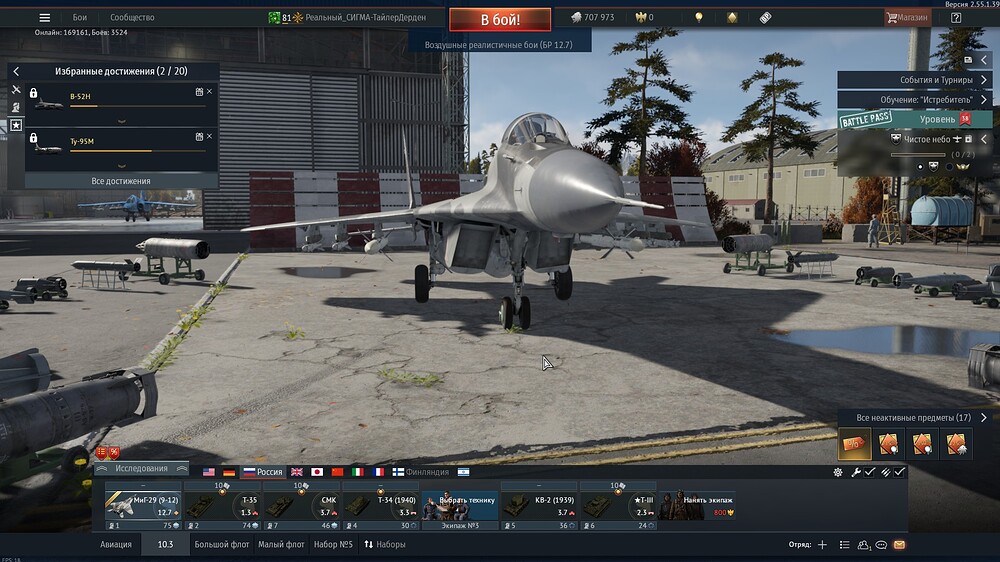This screenshot has width=1000, height=562.
Task: Open the Battle Pass Уровень banner
Action: coord(915,119)
